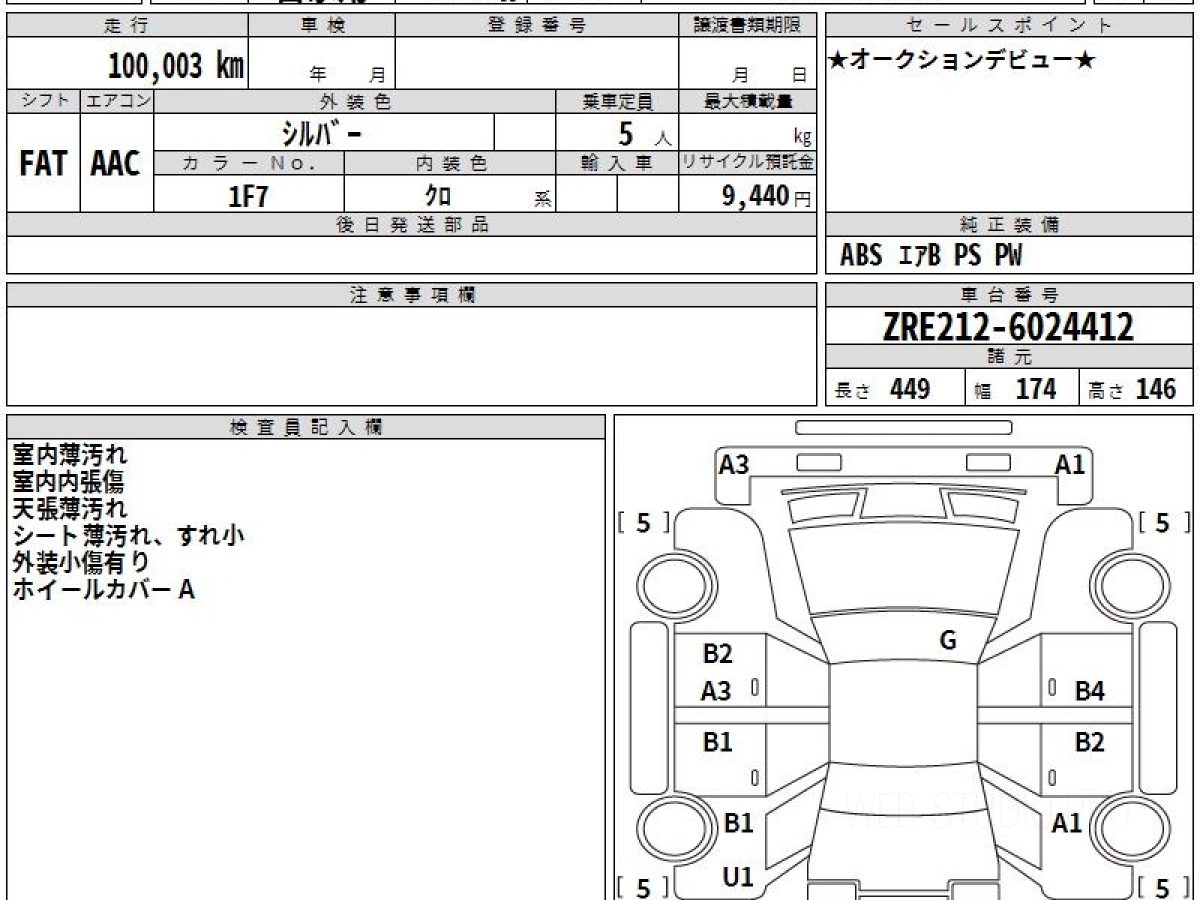The height and width of the screenshot is (900, 1200).
Task: Click the equipment list ABS エアB PS PW
Action: tap(931, 256)
